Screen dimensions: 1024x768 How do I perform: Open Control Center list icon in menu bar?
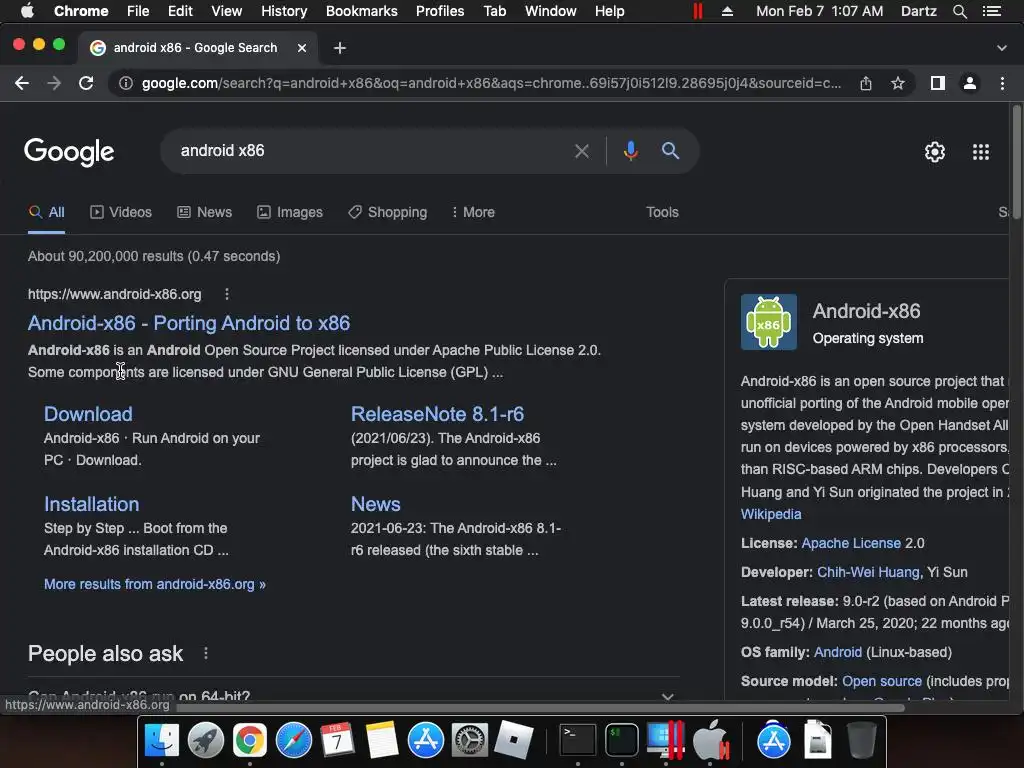pos(992,11)
